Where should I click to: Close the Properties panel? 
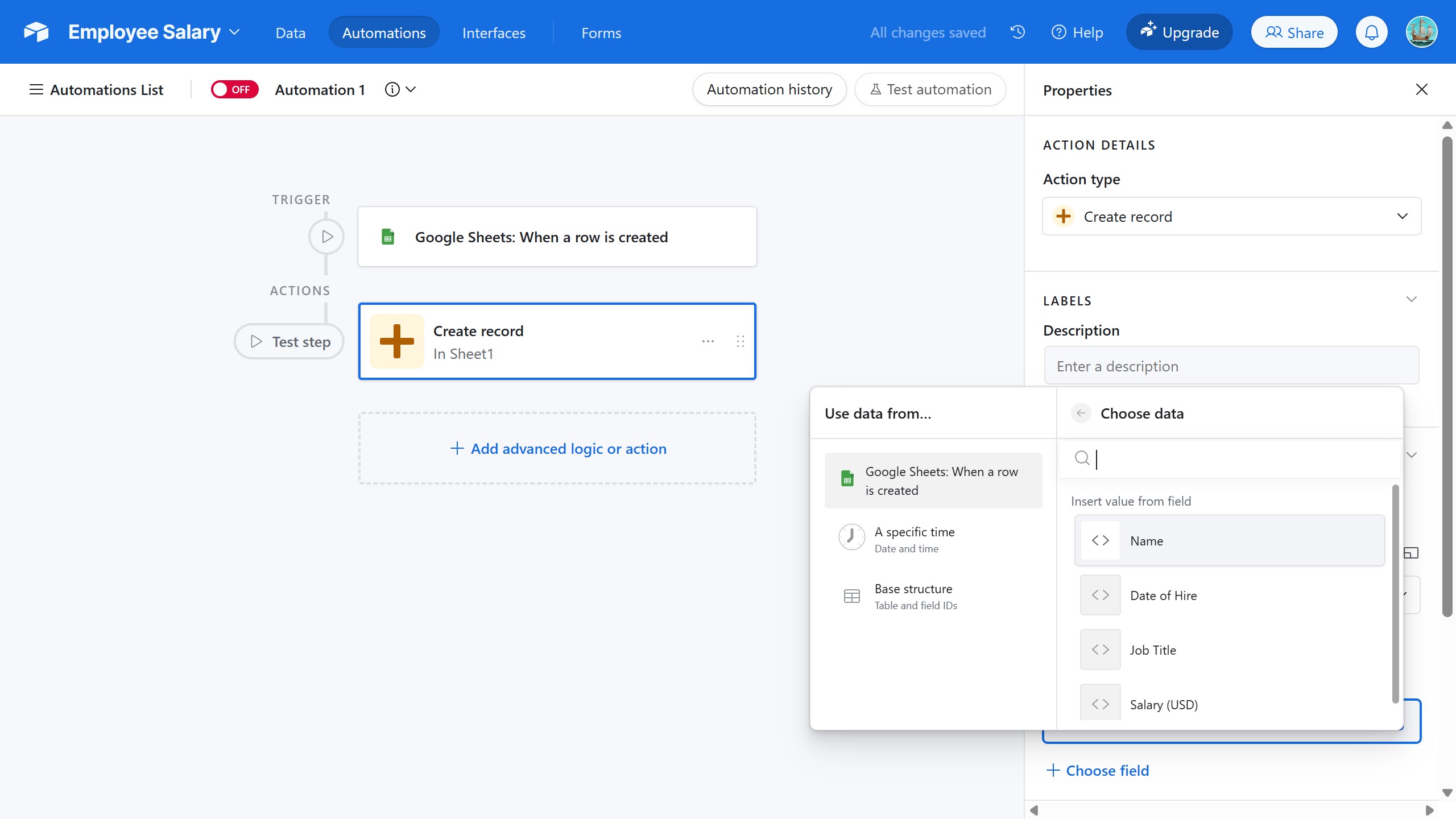1421,89
